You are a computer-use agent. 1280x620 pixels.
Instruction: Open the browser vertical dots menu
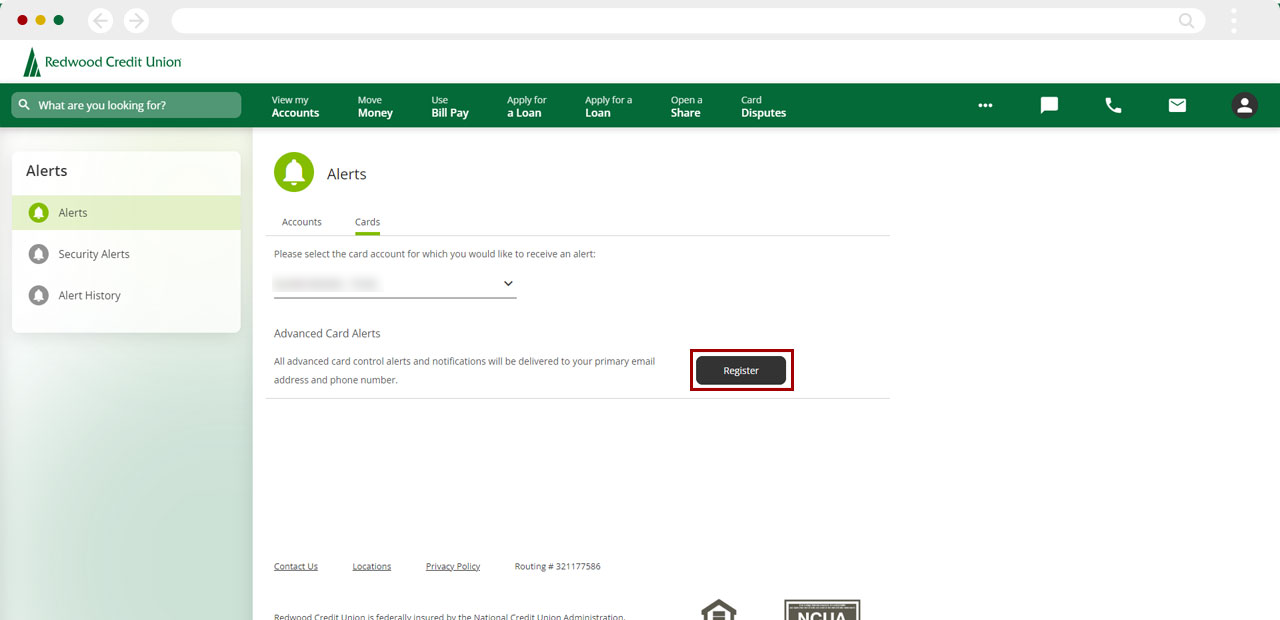[x=1234, y=20]
